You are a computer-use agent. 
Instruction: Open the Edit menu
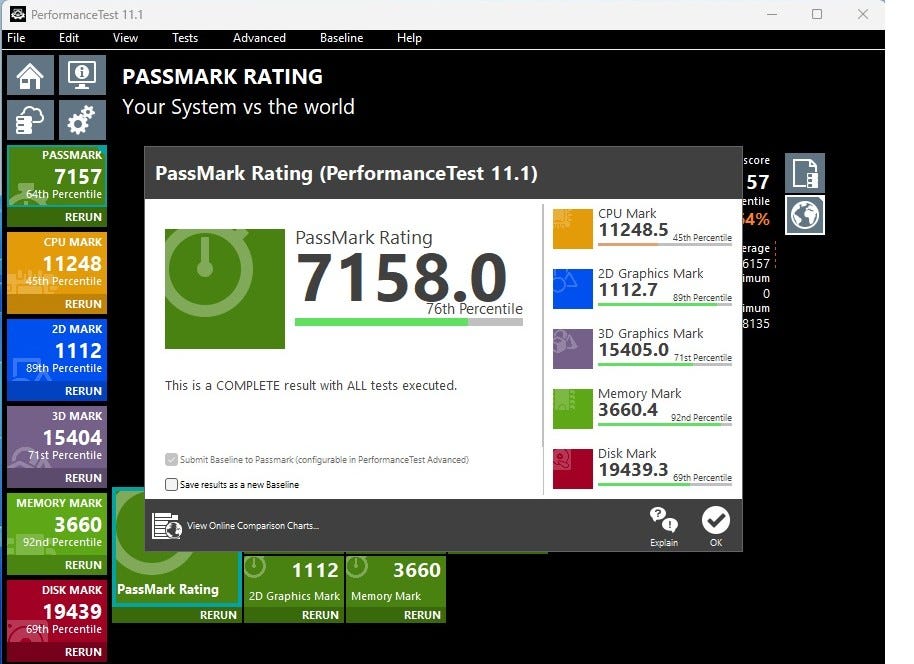pyautogui.click(x=69, y=38)
